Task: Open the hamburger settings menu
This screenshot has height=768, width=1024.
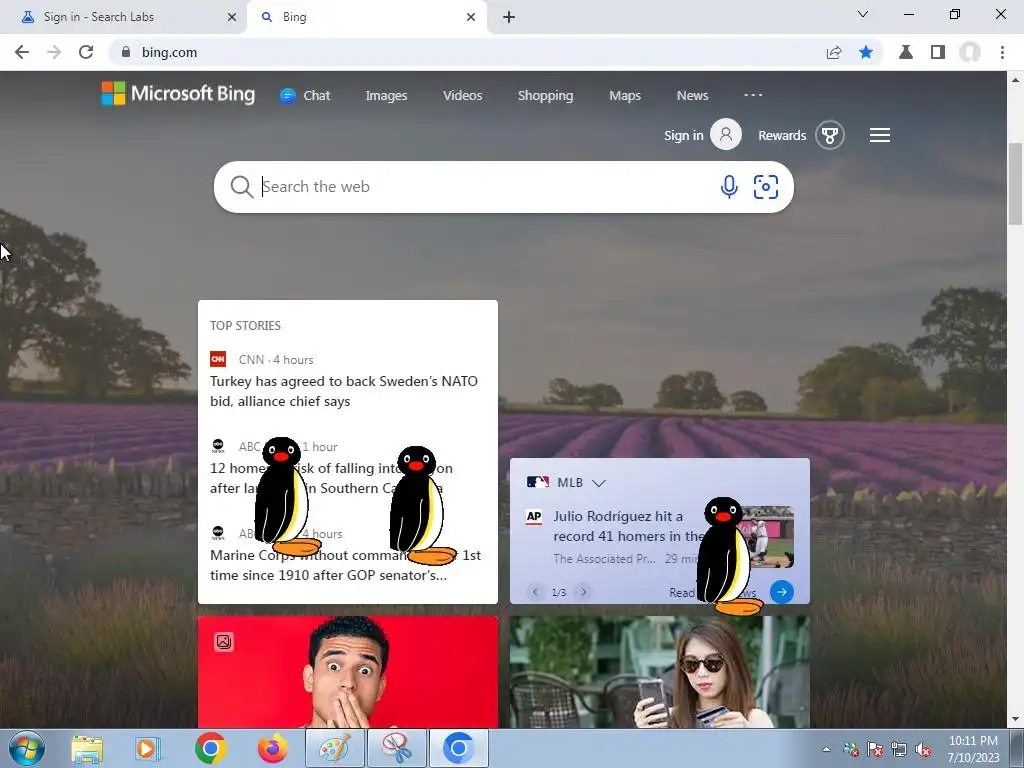Action: [x=880, y=135]
